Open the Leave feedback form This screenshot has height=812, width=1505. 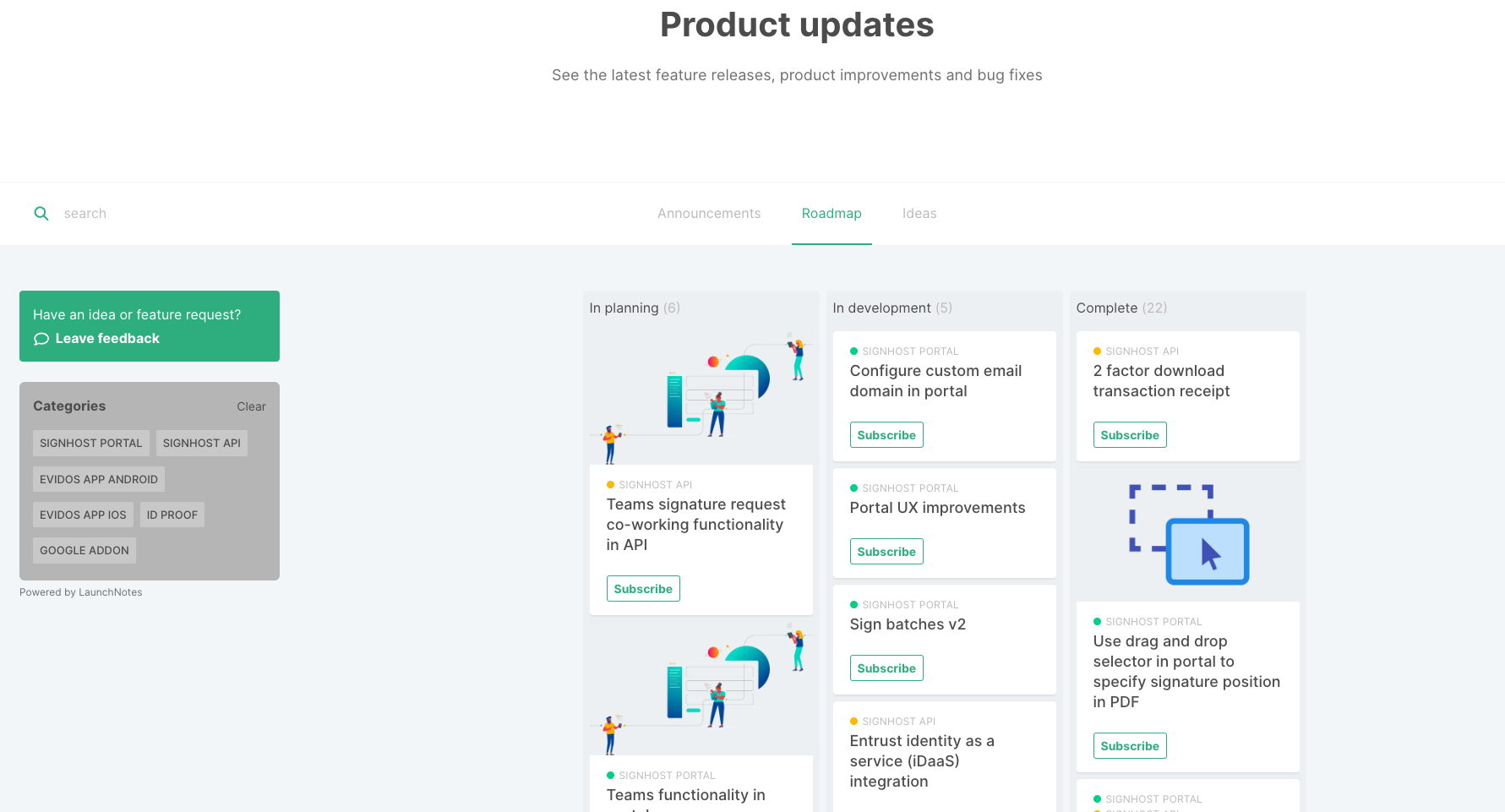pos(106,338)
